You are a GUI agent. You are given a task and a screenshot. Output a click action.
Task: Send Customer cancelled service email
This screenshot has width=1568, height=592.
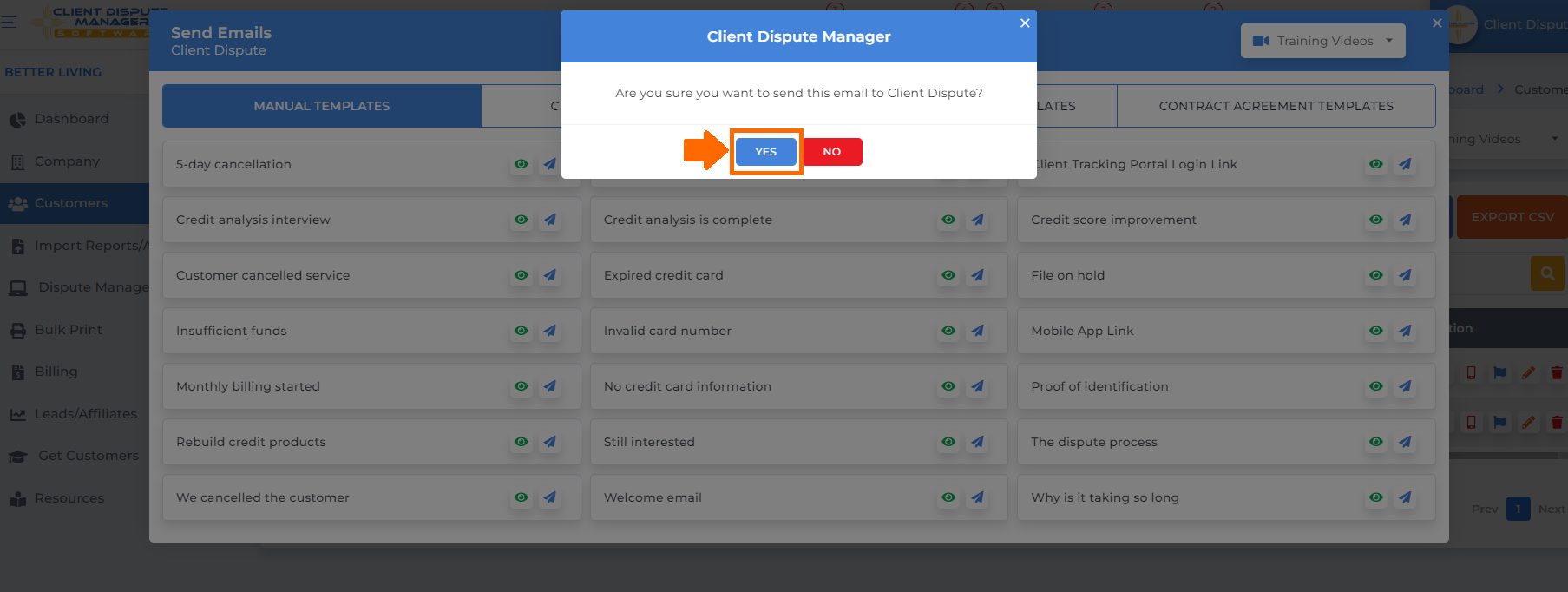click(x=550, y=275)
